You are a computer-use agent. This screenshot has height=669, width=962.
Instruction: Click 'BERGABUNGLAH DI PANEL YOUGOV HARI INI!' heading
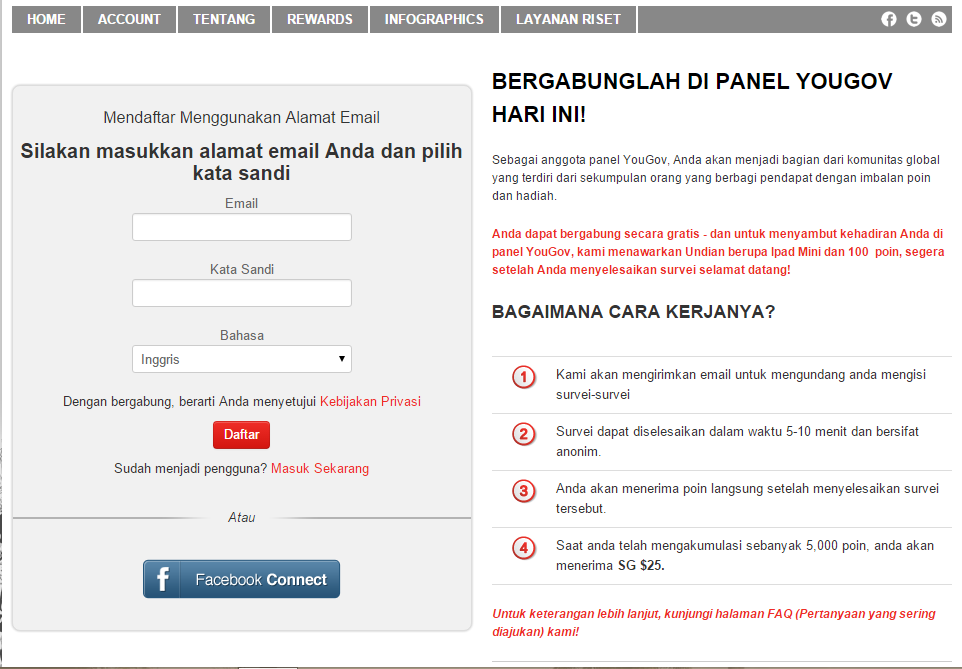tap(692, 98)
